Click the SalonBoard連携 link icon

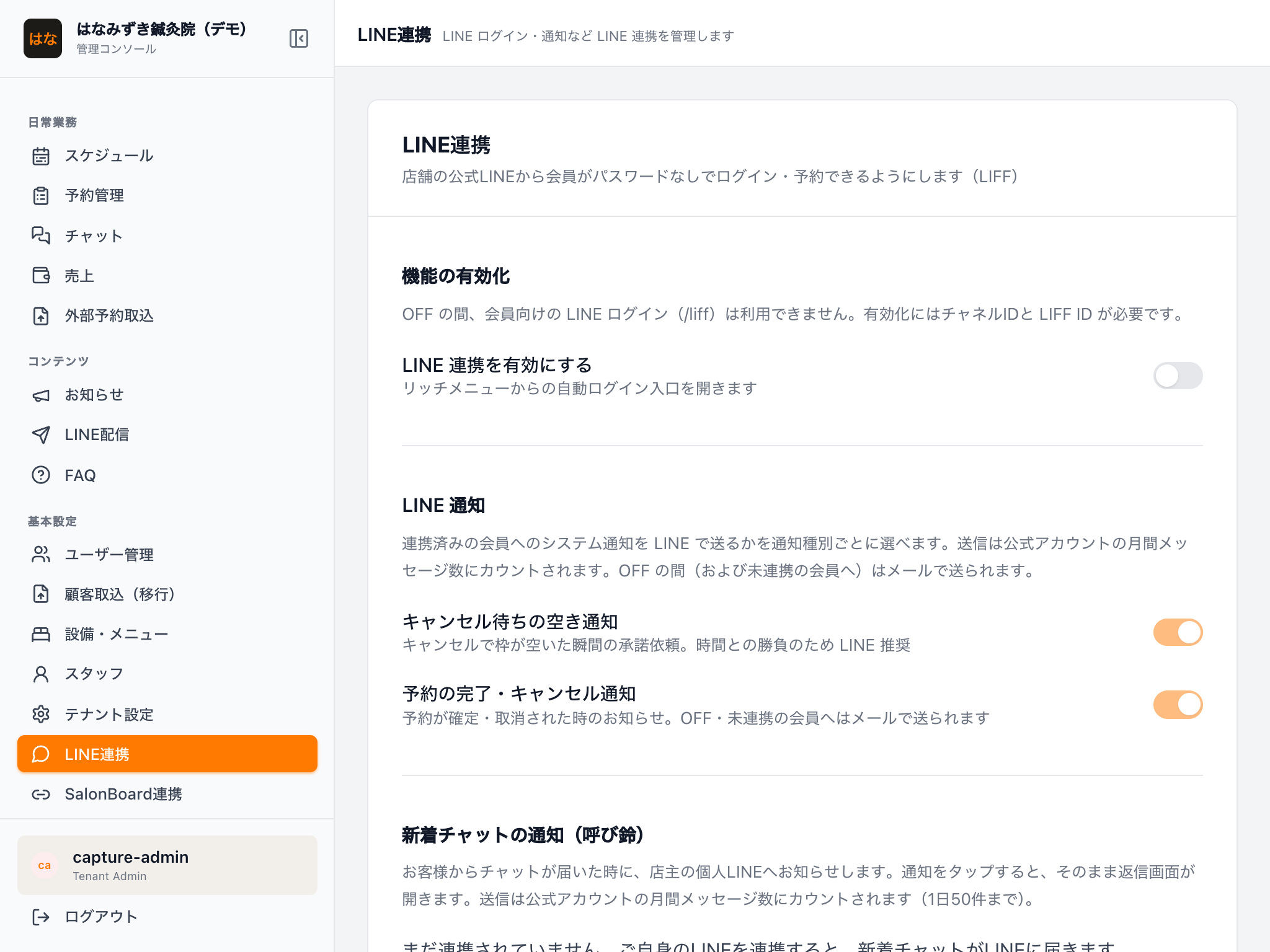tap(41, 794)
